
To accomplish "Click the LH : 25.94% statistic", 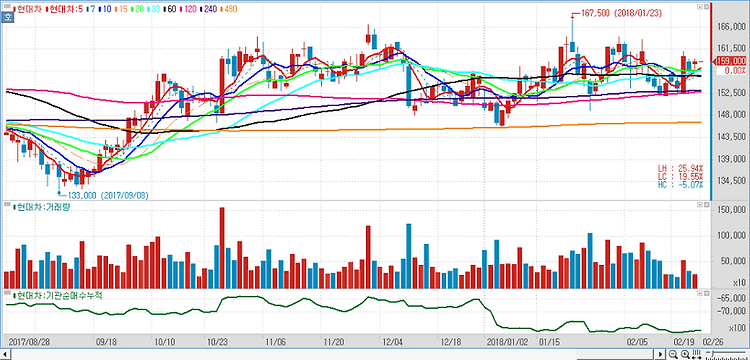I will 680,168.
